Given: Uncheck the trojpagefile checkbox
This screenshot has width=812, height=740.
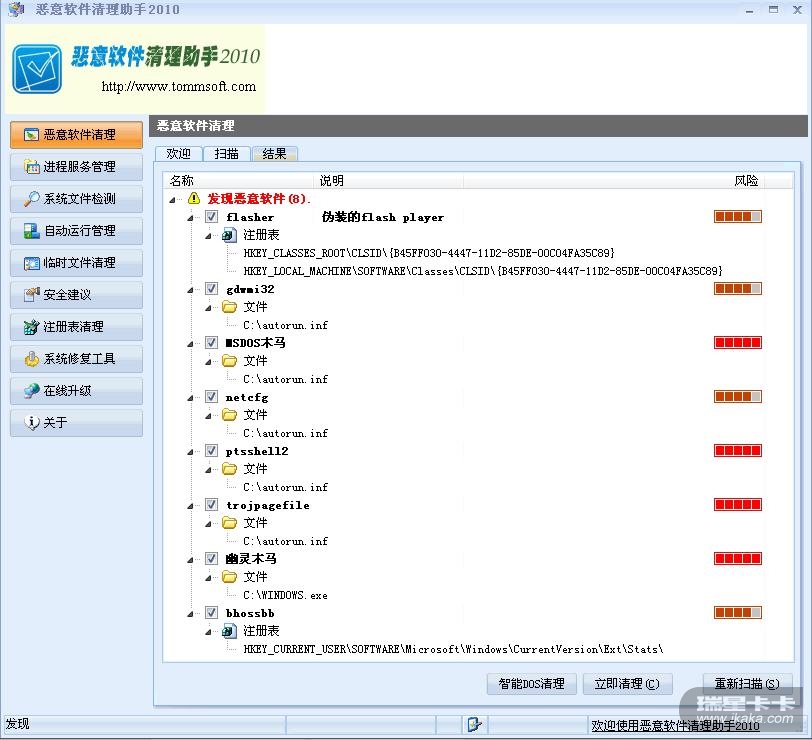Looking at the screenshot, I should (x=211, y=504).
